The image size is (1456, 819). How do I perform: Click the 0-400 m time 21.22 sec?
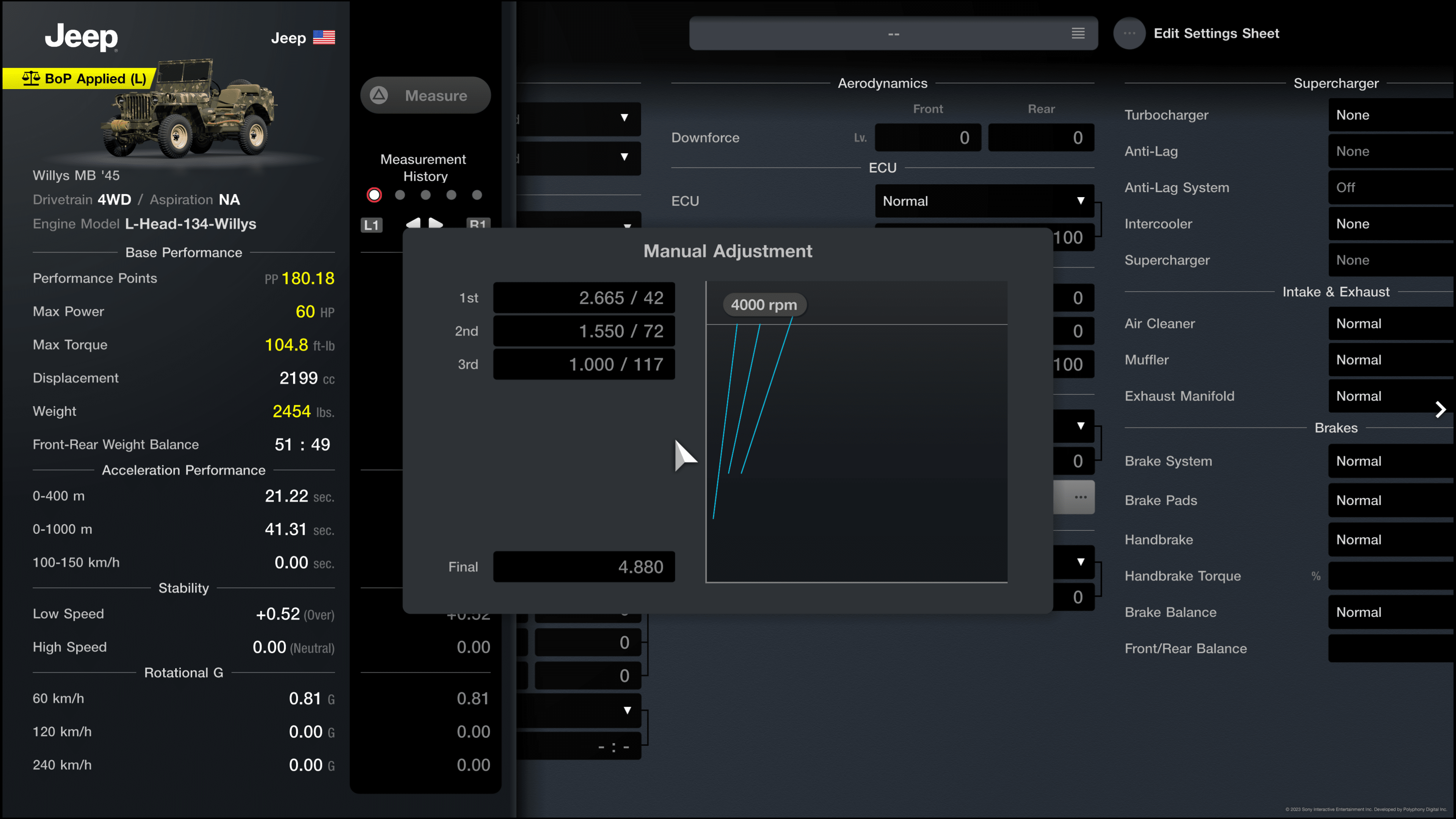point(300,496)
